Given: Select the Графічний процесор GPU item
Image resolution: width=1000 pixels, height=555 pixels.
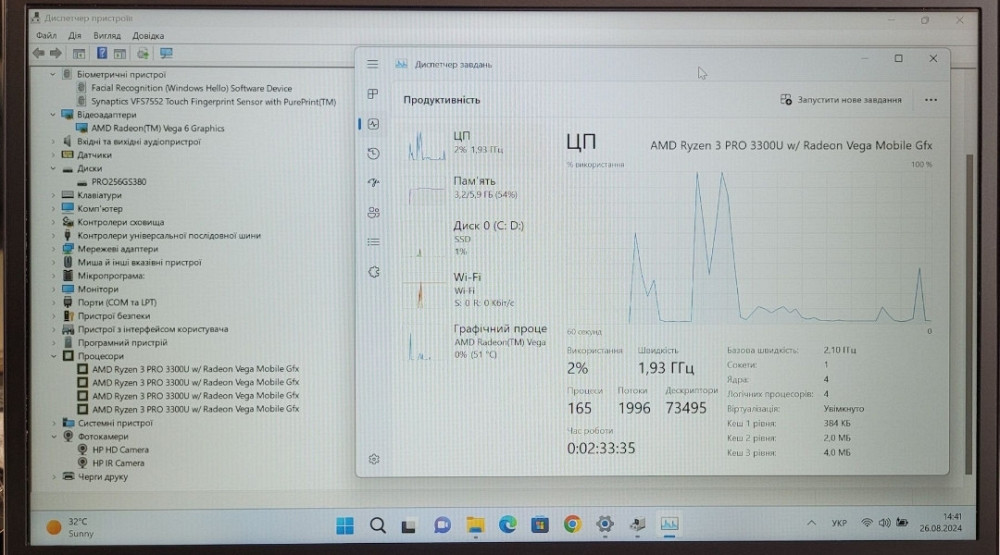Looking at the screenshot, I should coord(475,341).
